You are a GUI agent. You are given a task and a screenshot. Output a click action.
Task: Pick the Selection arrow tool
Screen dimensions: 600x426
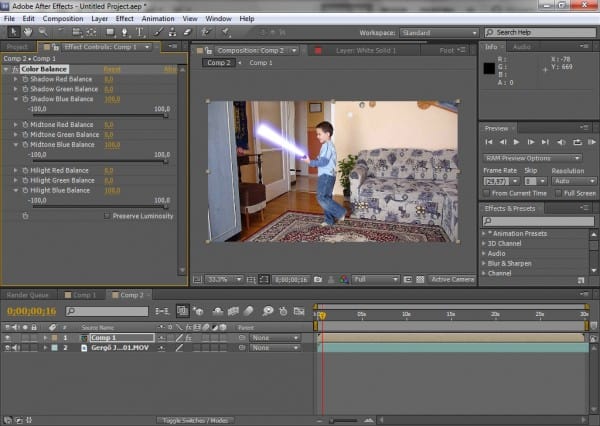[x=11, y=33]
